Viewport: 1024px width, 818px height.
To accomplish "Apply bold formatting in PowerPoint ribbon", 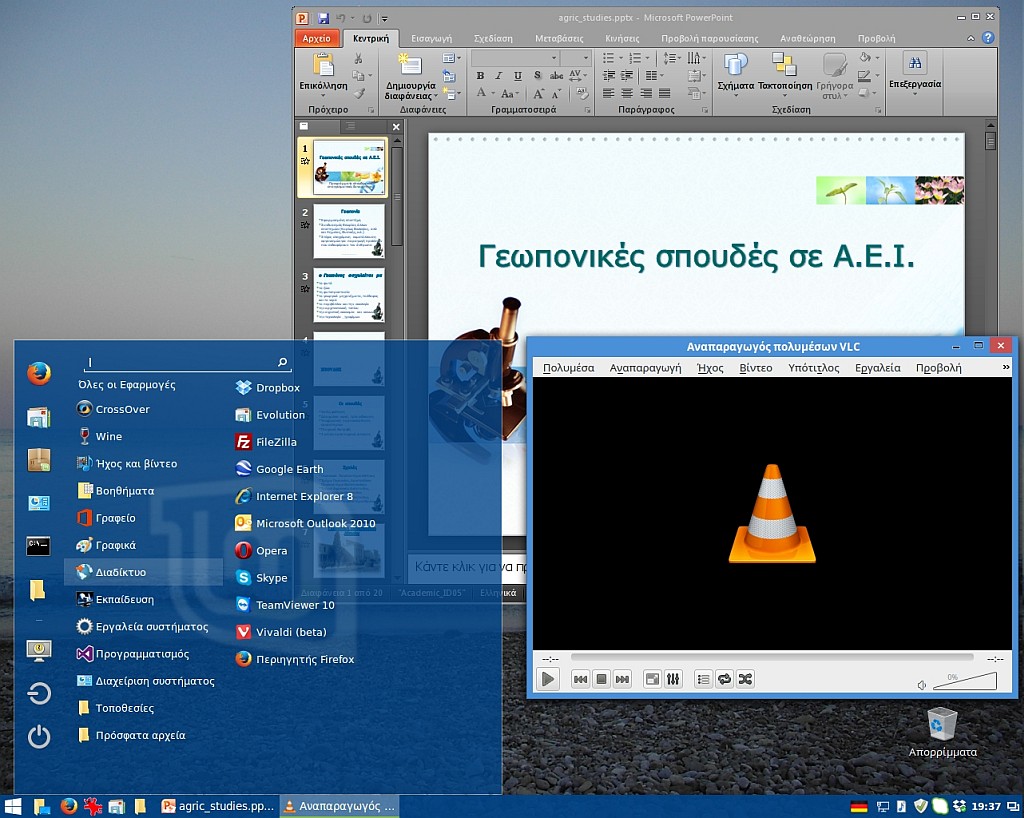I will pyautogui.click(x=480, y=76).
